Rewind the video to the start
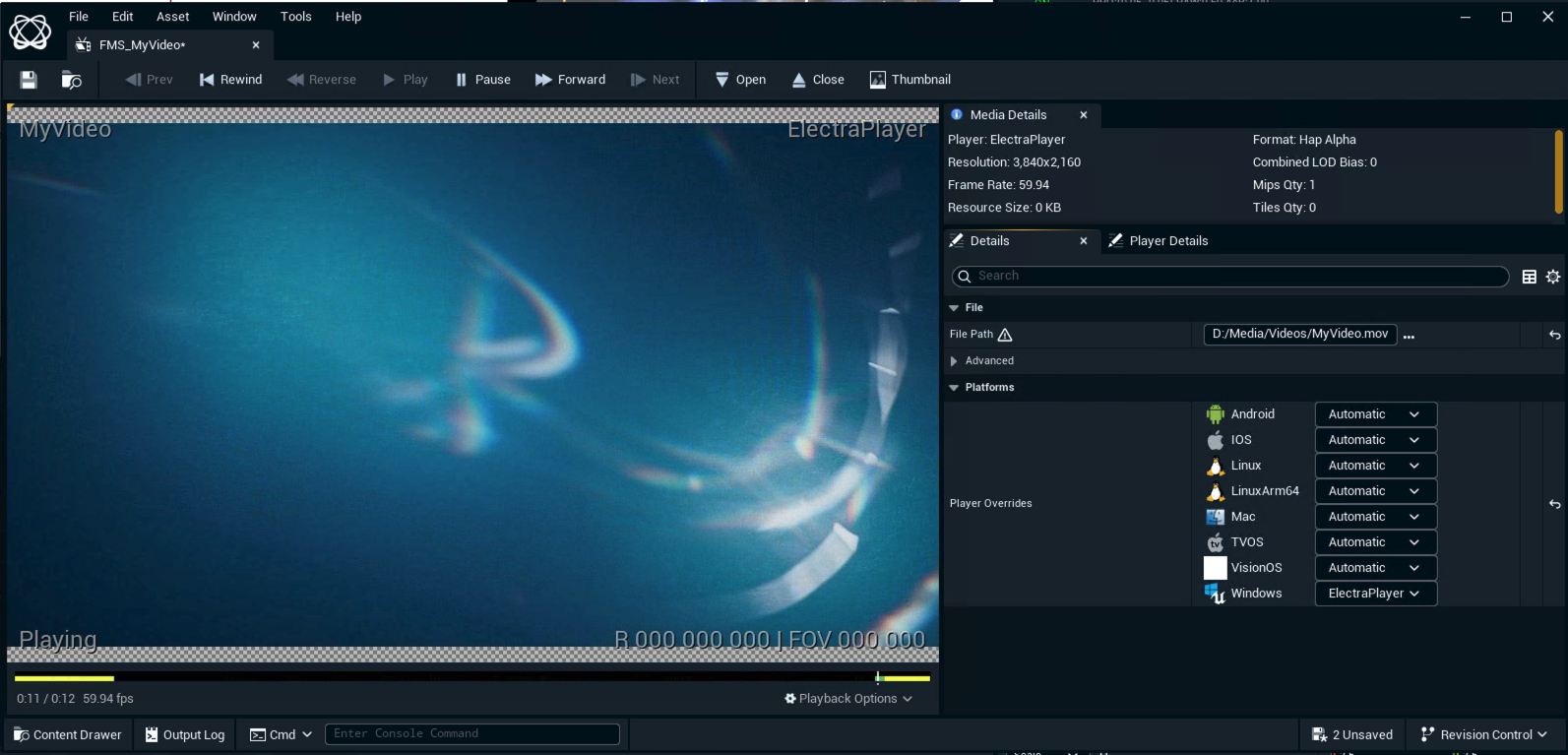 point(231,80)
